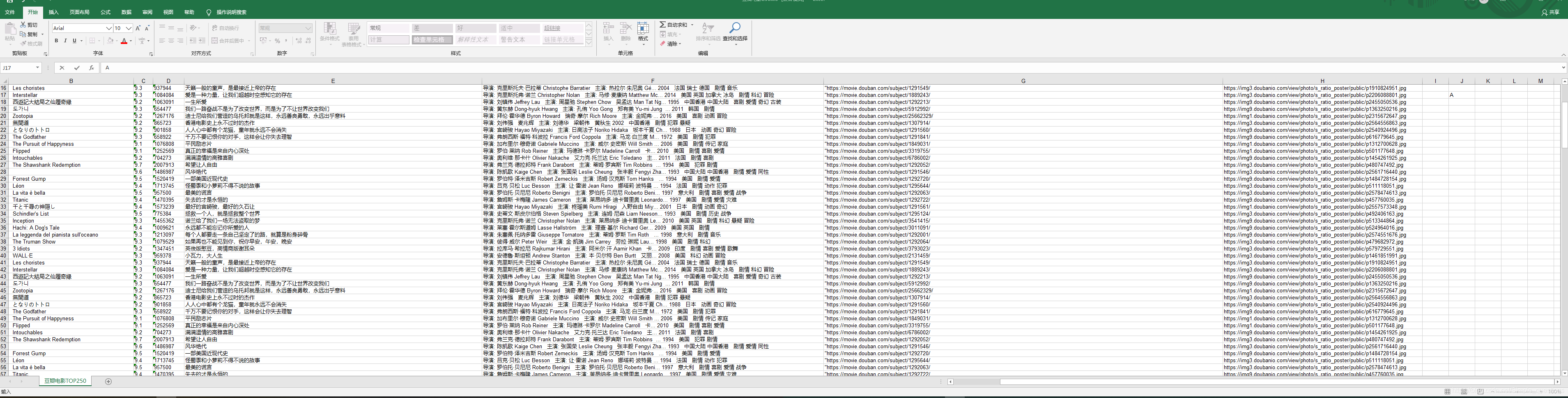This screenshot has width=1568, height=398.
Task: Switch to the Page Layout (页面布局) tab
Action: pos(79,12)
